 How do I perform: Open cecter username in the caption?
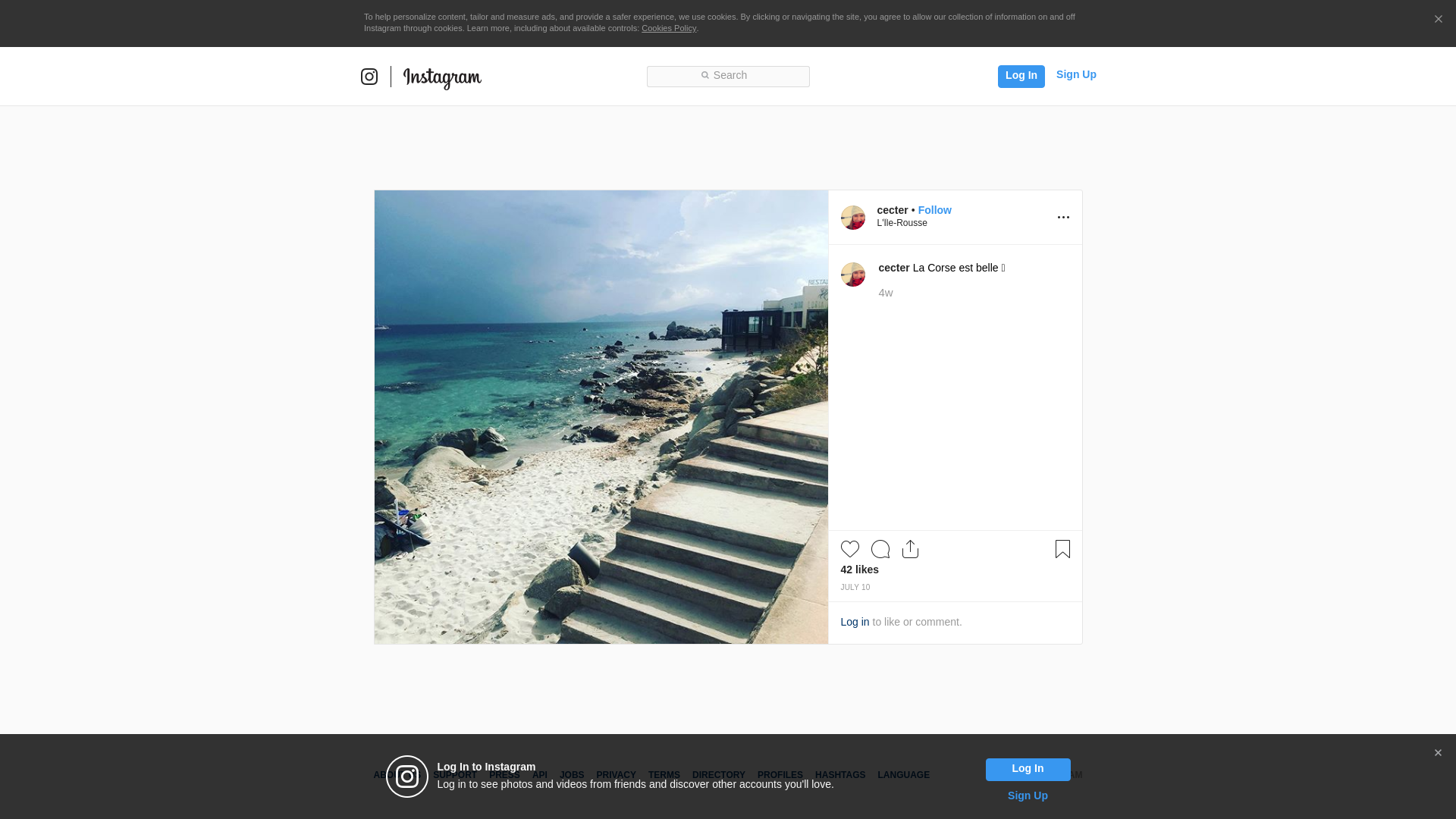[894, 268]
